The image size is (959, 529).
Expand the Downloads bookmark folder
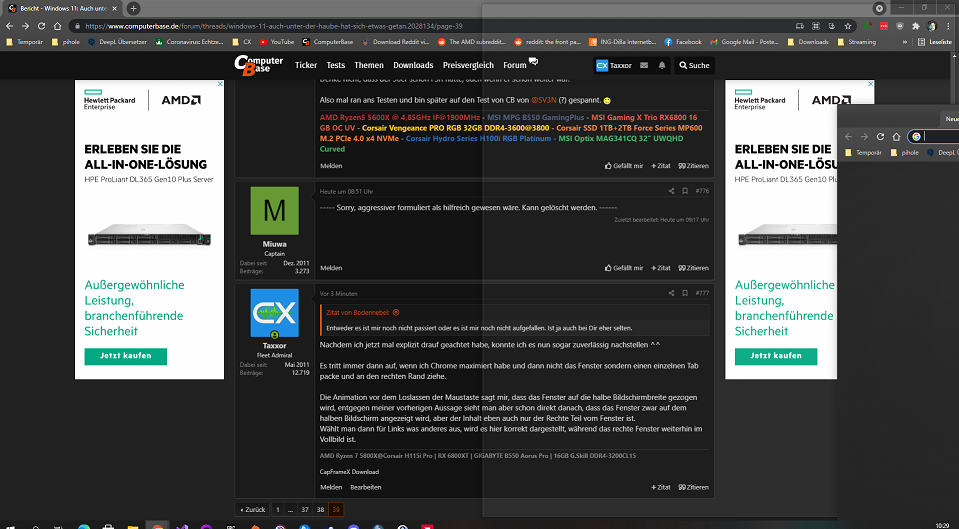pos(807,42)
